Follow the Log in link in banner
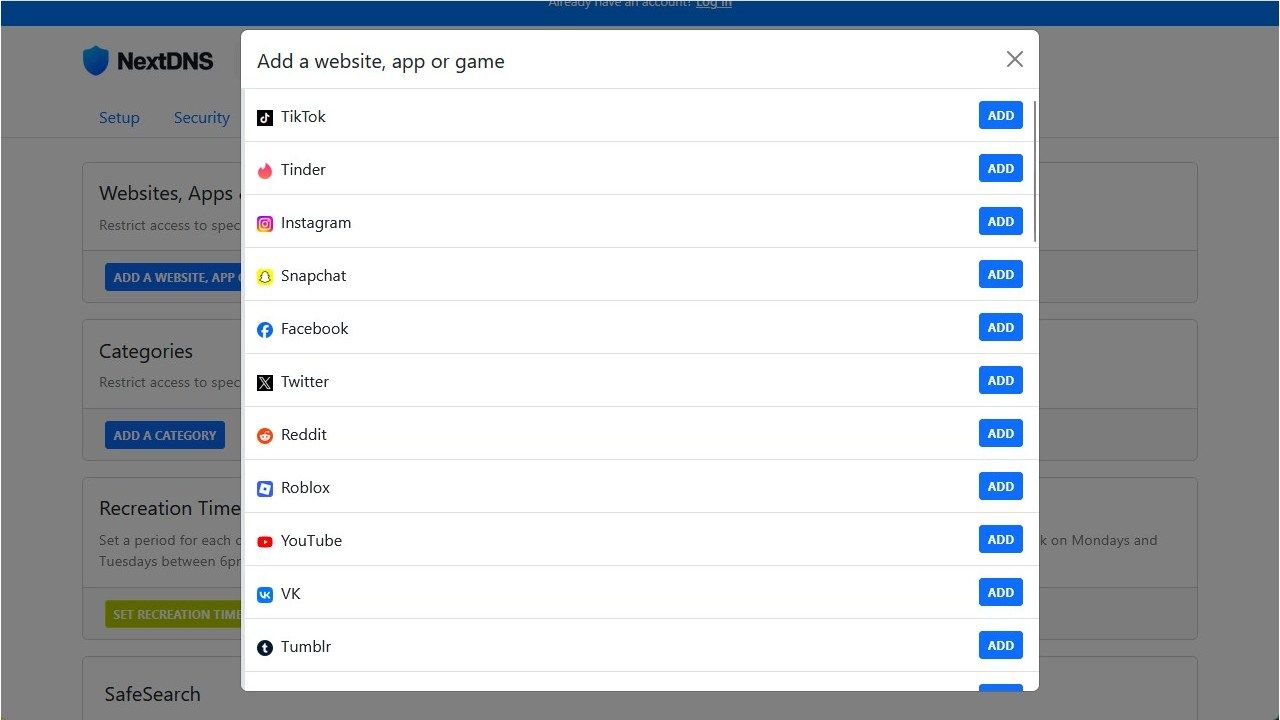 (x=714, y=4)
